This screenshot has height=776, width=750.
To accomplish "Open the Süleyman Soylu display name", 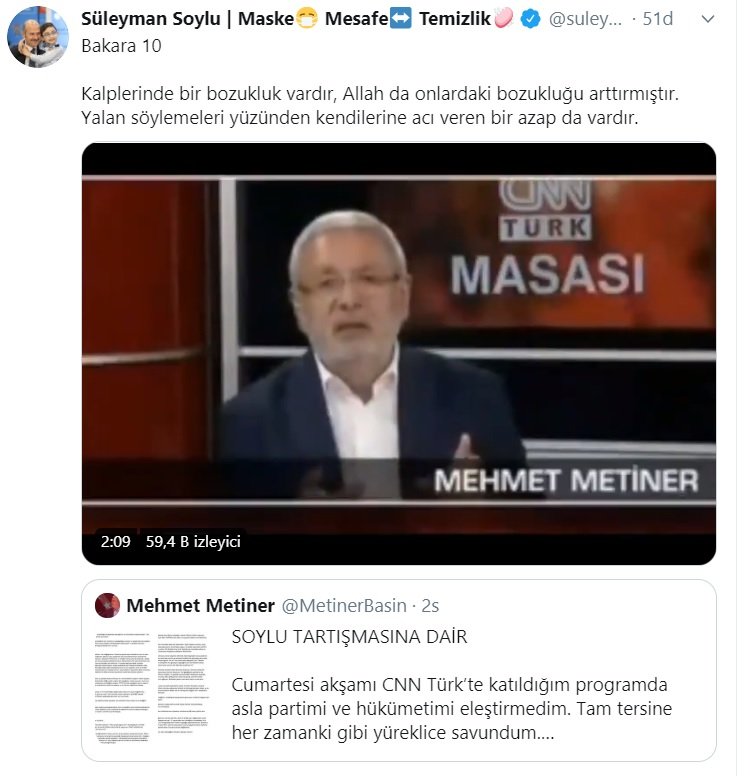I will [x=150, y=19].
